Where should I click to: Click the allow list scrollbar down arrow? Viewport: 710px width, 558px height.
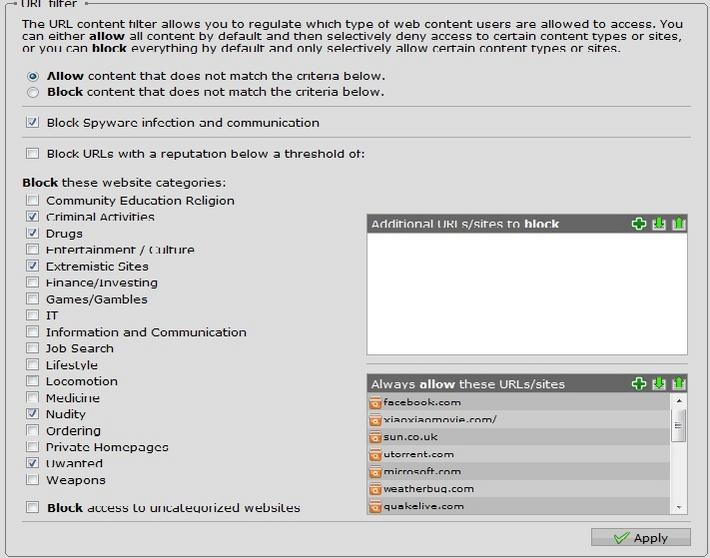click(x=679, y=507)
